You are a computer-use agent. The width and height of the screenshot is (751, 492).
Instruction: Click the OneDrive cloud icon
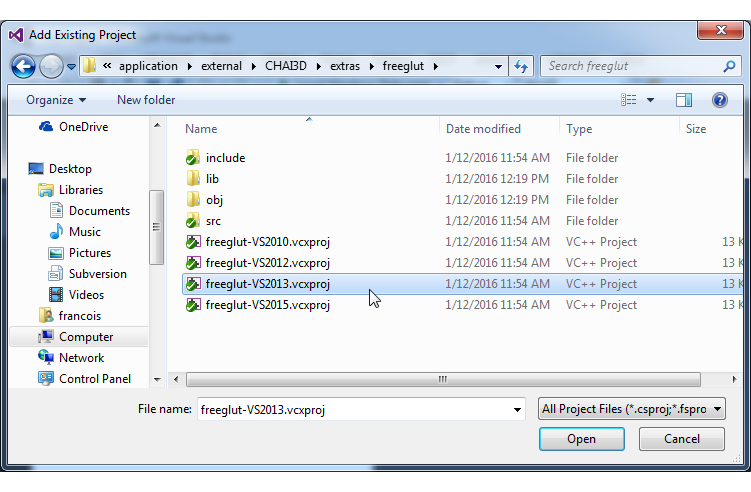tap(46, 127)
